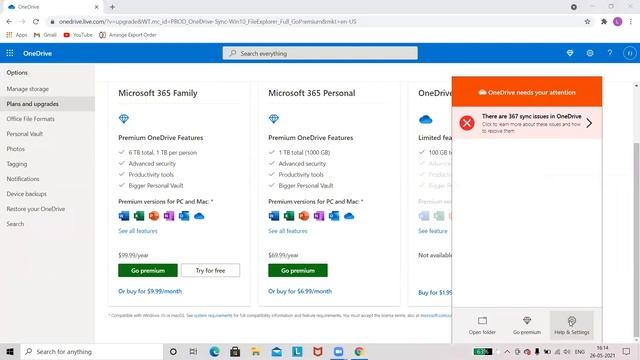Click the diamond icon on Microsoft 365 Personal card
Viewport: 640px width, 360px height.
coord(274,119)
